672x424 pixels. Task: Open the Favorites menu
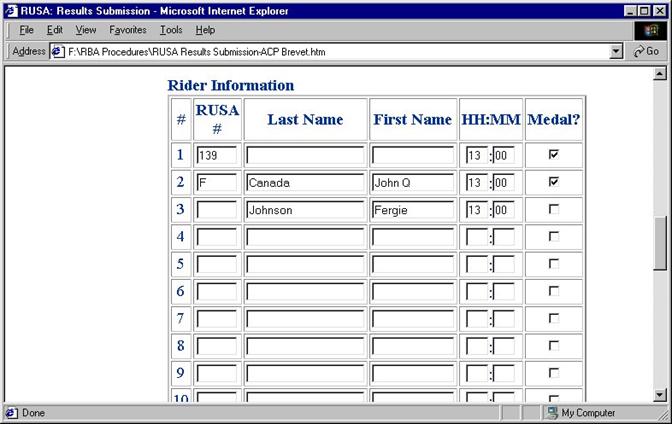(x=128, y=30)
